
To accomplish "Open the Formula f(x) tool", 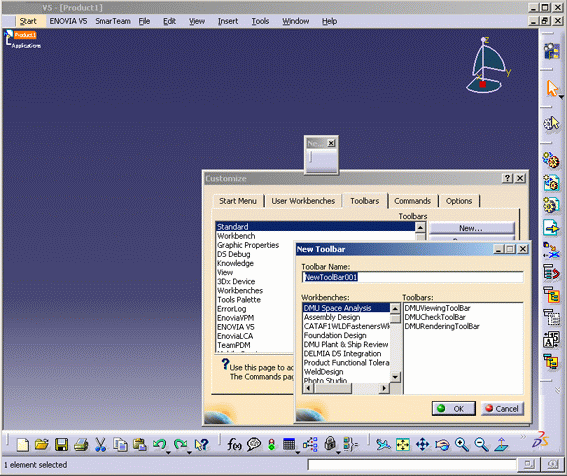I will [234, 444].
